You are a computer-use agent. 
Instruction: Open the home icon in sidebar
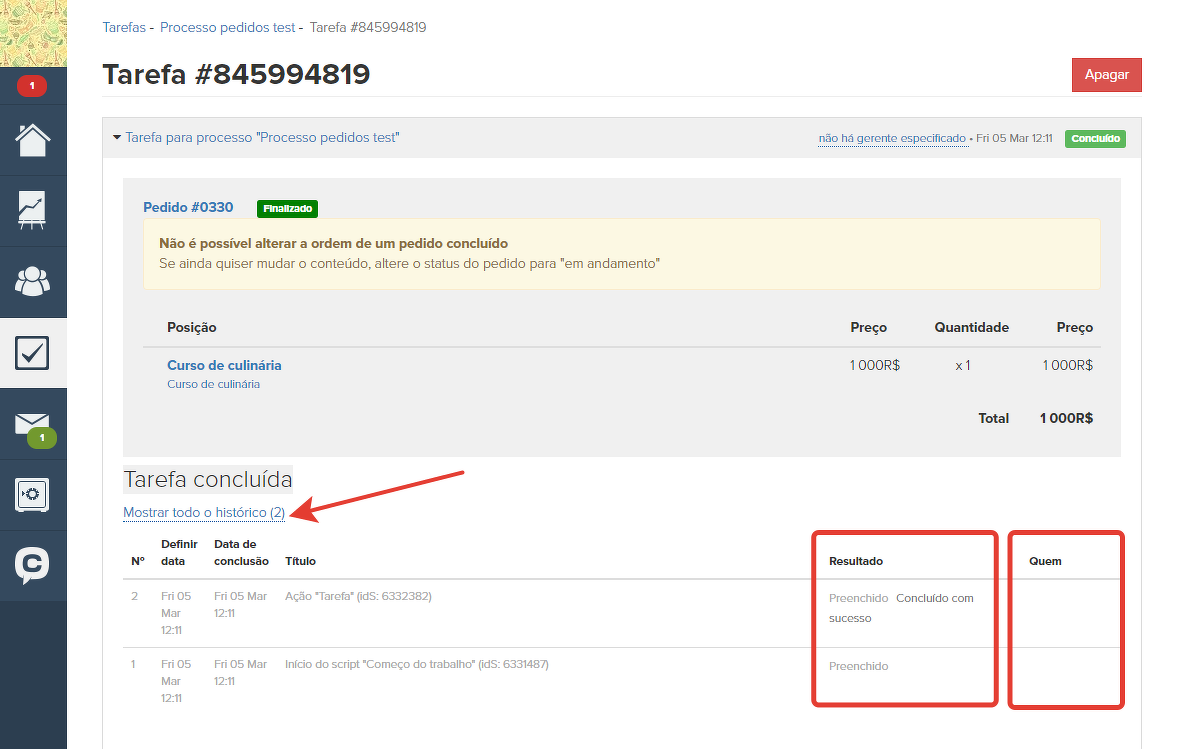(x=33, y=140)
